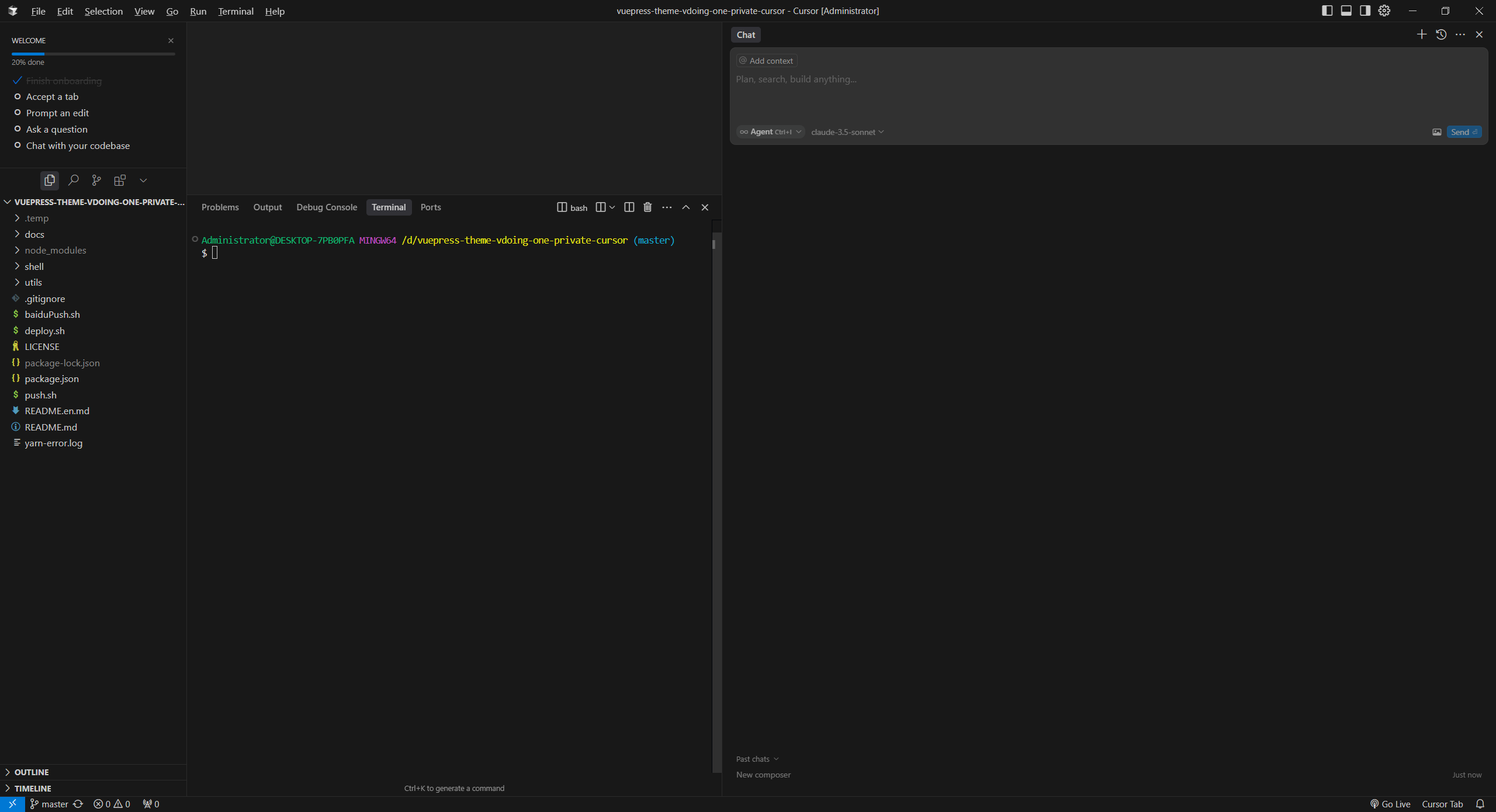The image size is (1496, 812).
Task: Switch to the Debug Console tab
Action: click(x=326, y=207)
